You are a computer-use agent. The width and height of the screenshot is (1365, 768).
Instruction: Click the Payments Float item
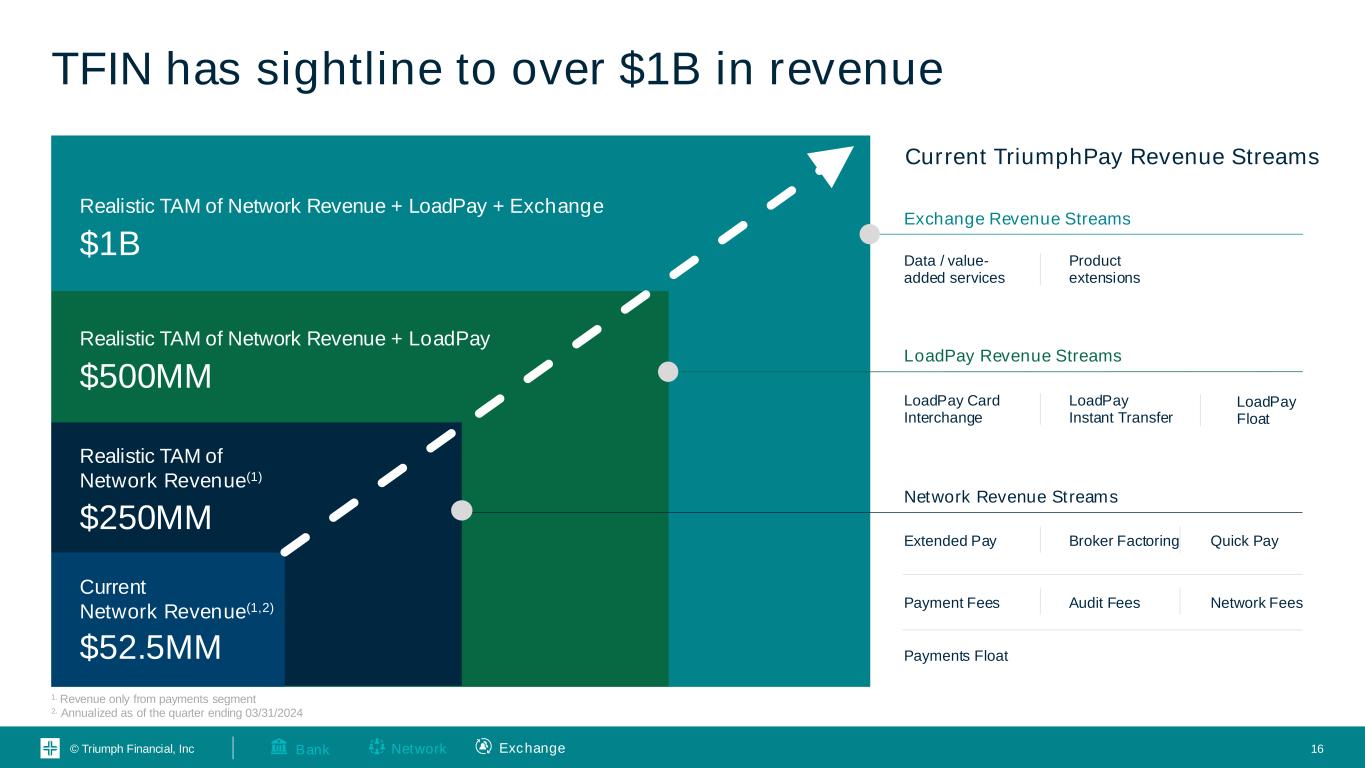click(955, 656)
